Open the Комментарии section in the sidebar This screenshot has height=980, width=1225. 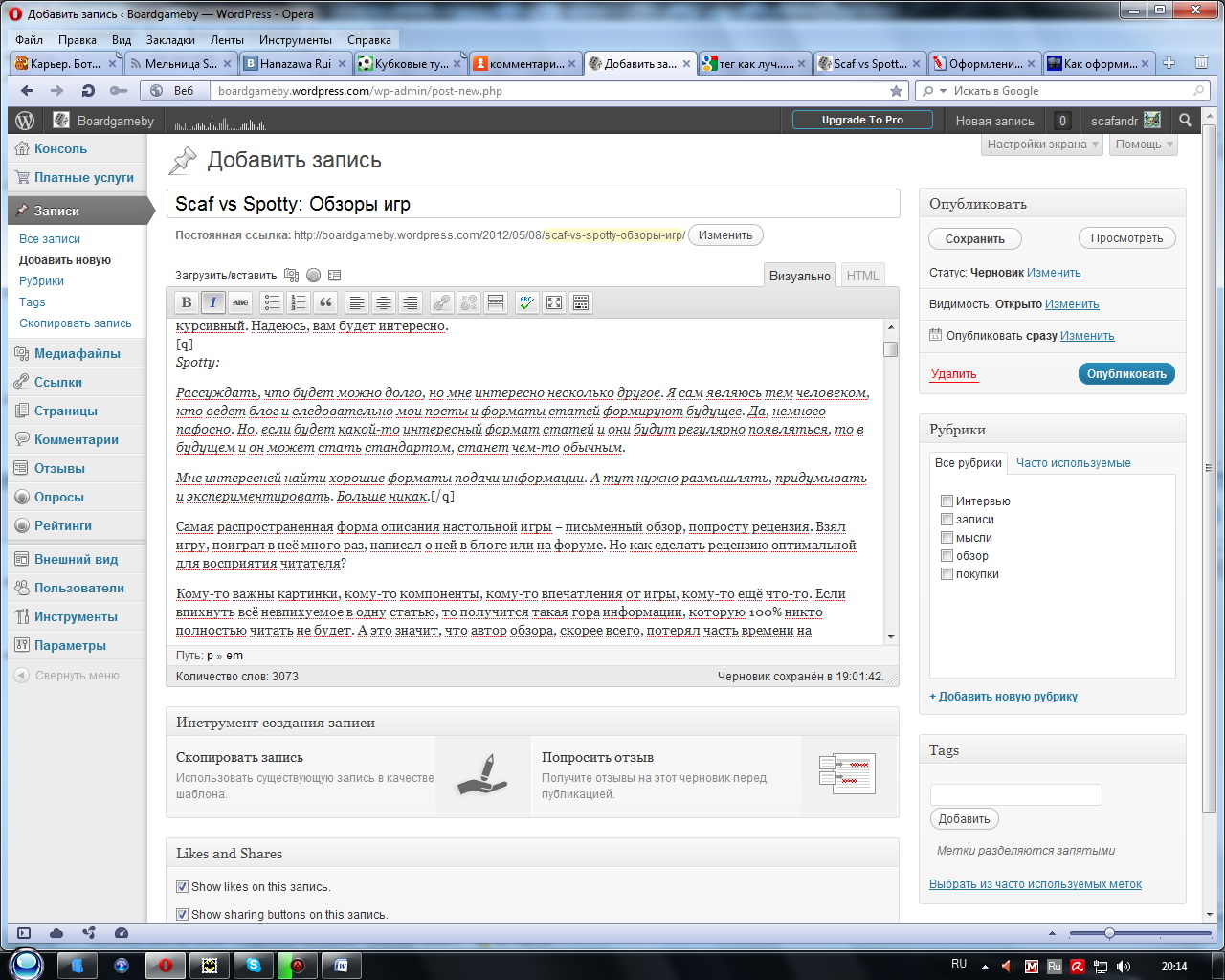coord(77,440)
